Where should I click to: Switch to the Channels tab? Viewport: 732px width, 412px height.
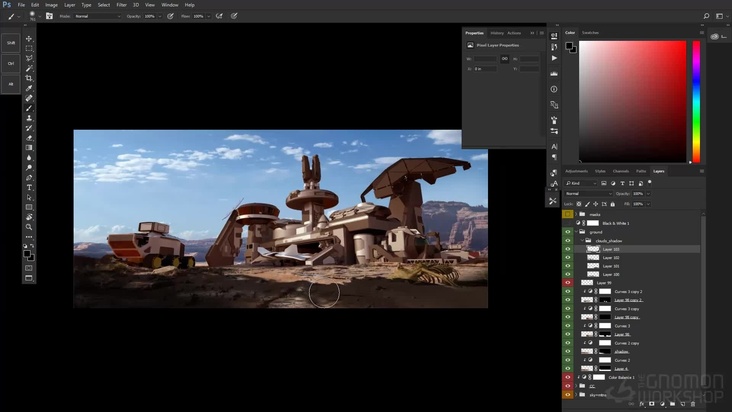621,171
